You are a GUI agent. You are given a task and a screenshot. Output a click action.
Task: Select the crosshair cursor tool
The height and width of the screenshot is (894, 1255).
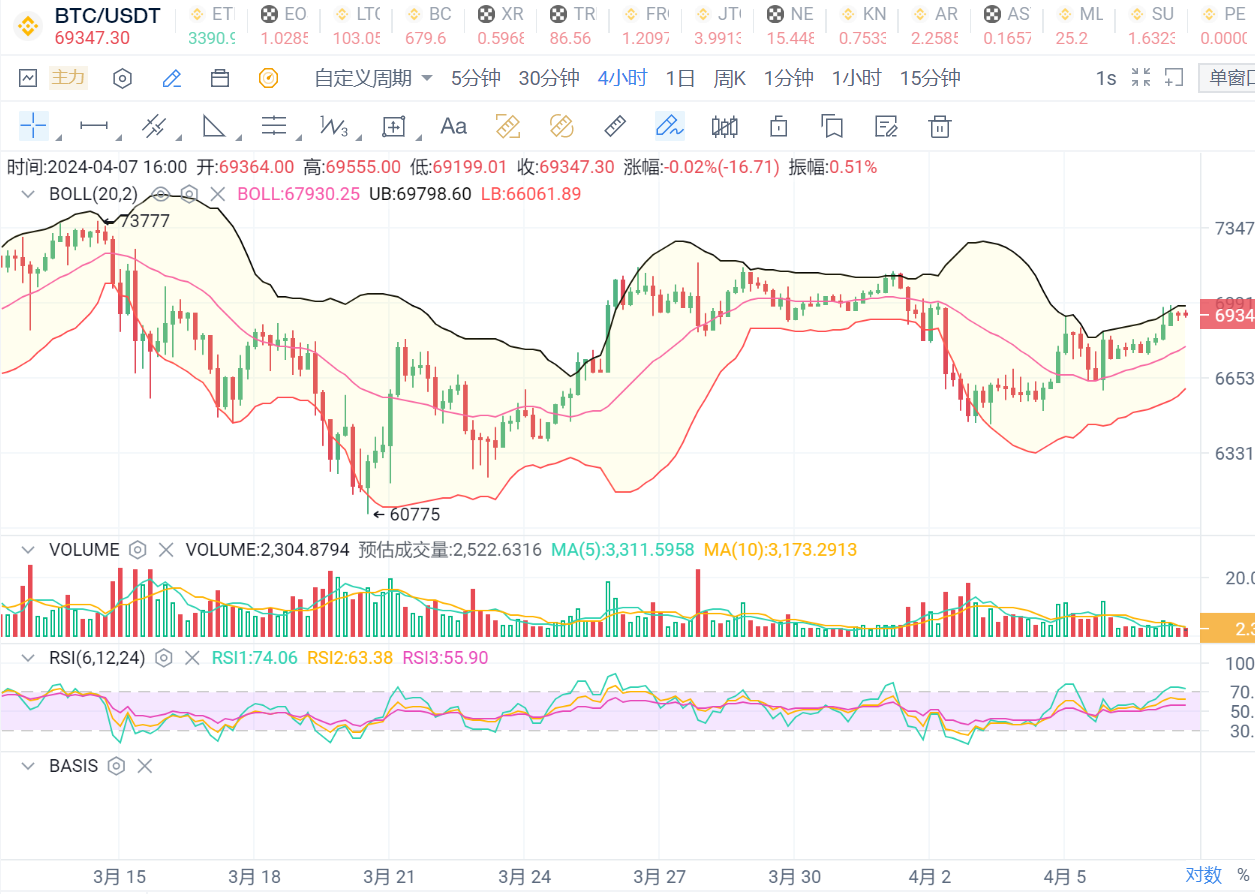(x=34, y=126)
